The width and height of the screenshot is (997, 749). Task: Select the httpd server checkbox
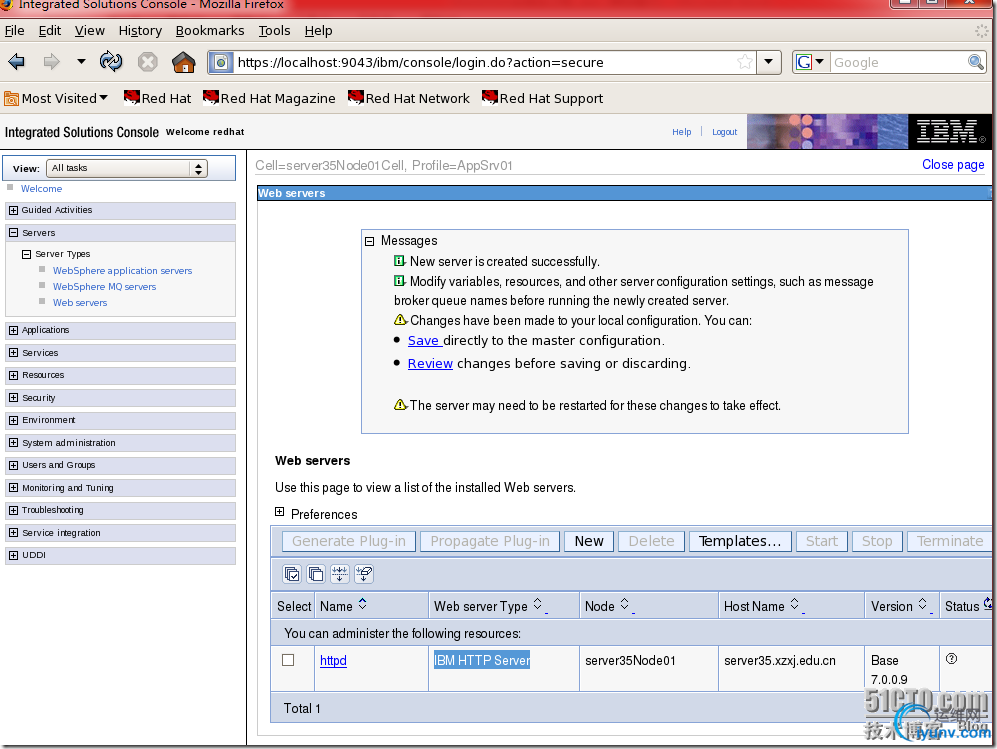[x=288, y=660]
